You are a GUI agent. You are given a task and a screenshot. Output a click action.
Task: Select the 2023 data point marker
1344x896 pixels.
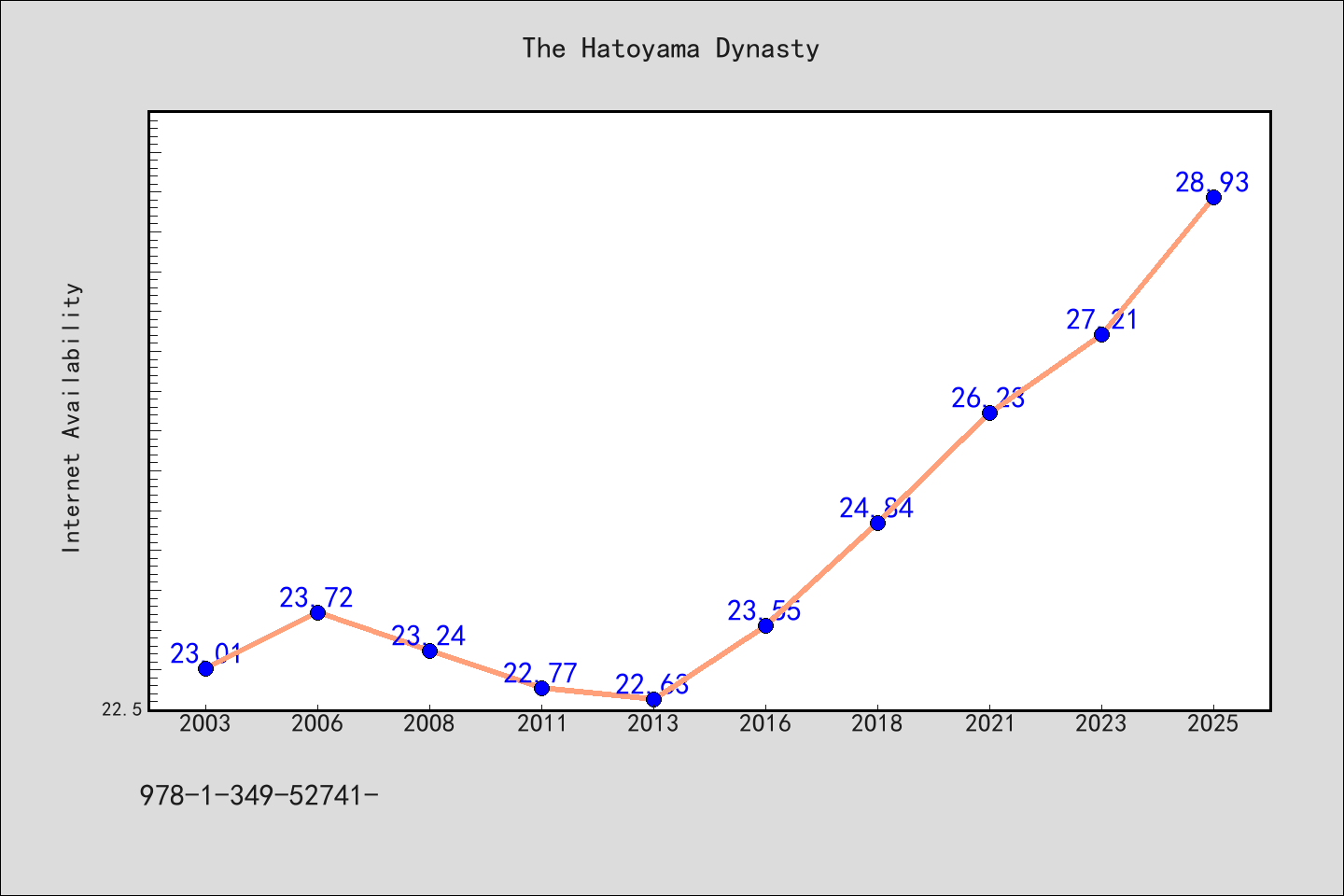tap(1101, 334)
